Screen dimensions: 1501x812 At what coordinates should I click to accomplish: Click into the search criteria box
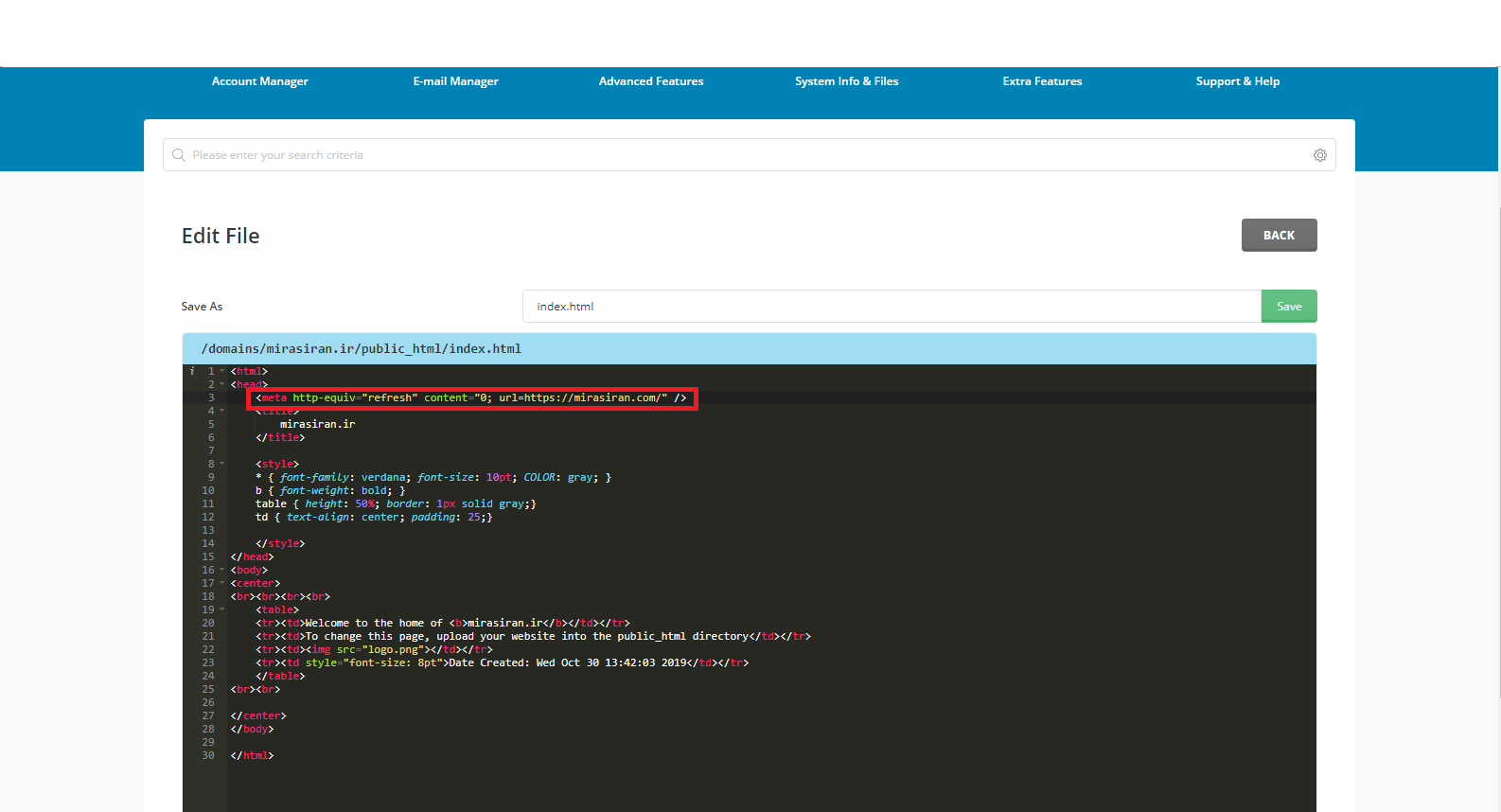click(x=749, y=155)
